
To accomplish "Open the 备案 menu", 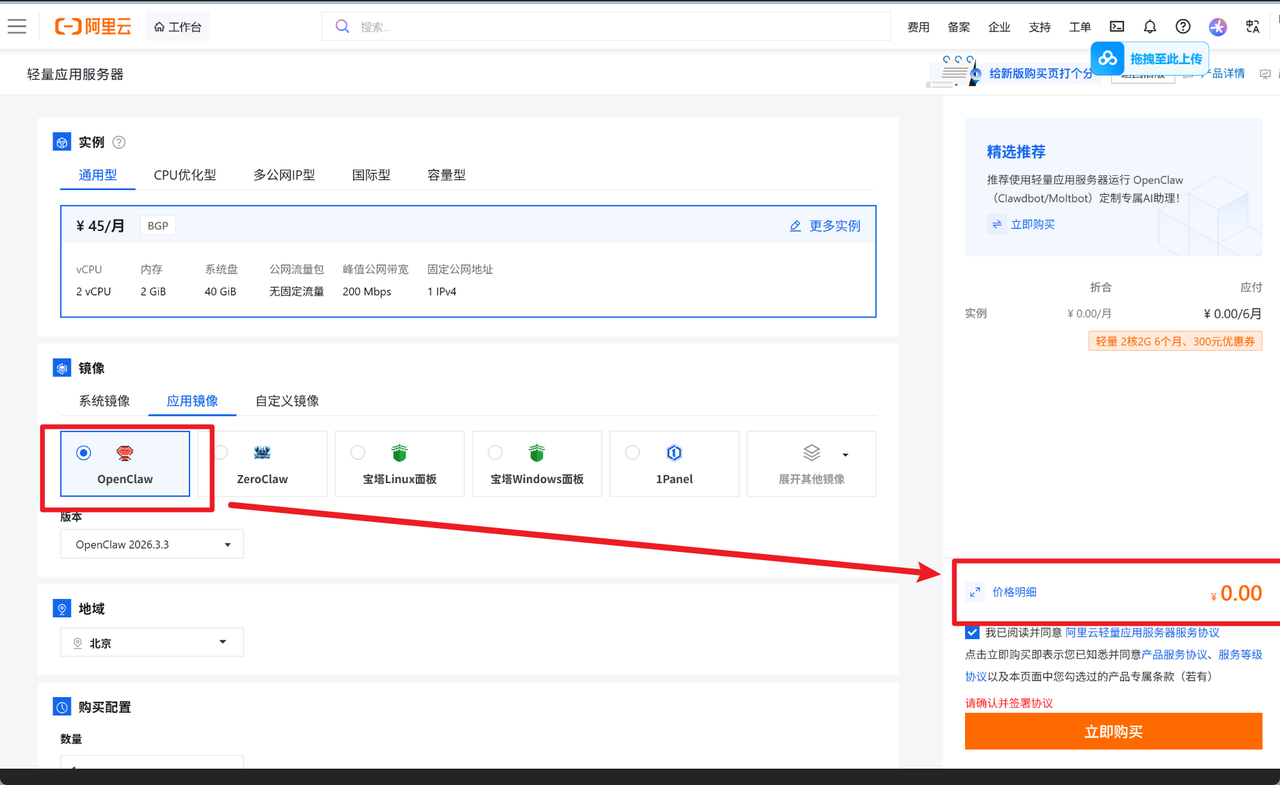I will (958, 27).
